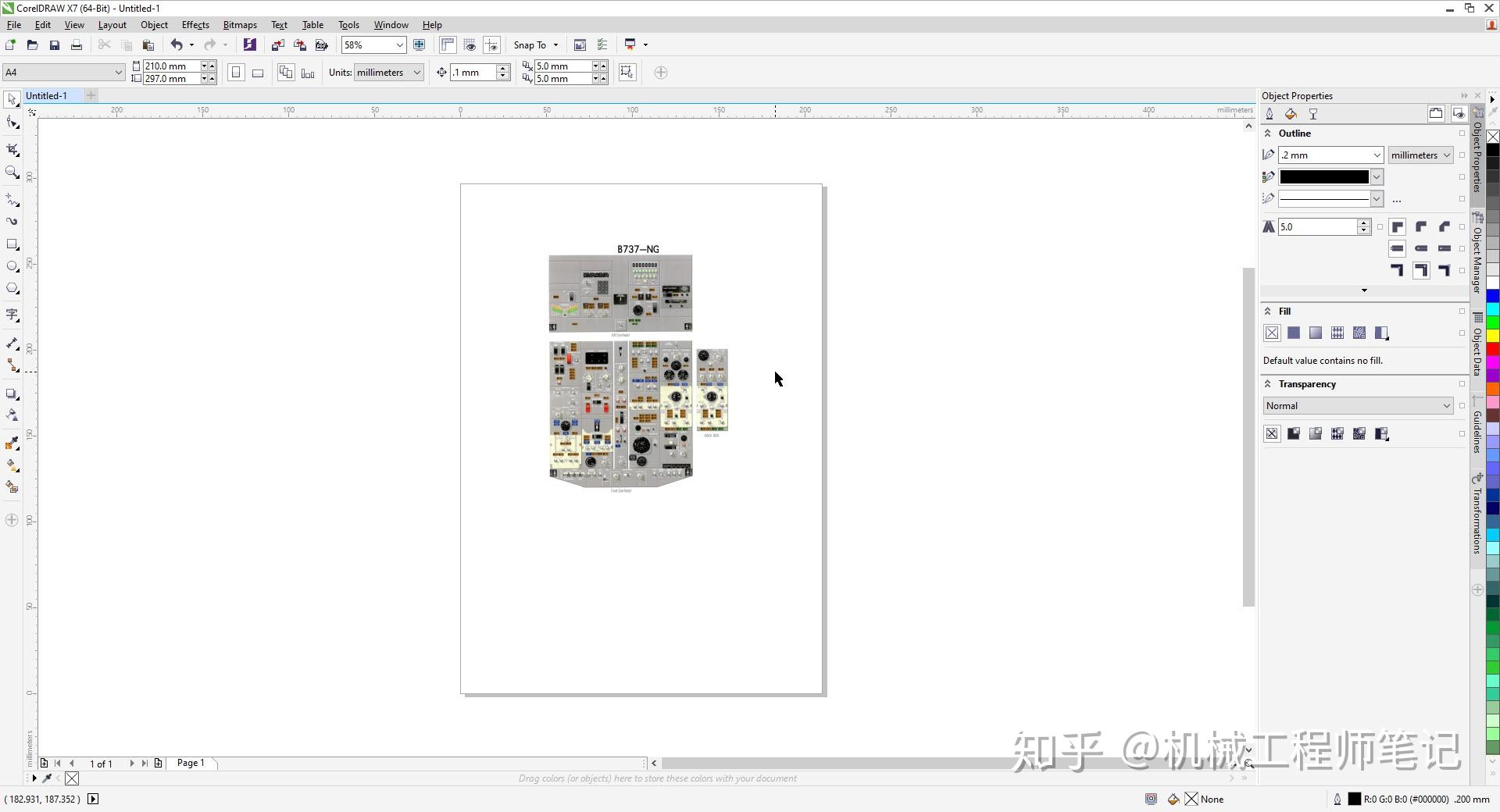Screen dimensions: 1500x812
Task: Open the outline color picker swatch
Action: [x=1331, y=177]
